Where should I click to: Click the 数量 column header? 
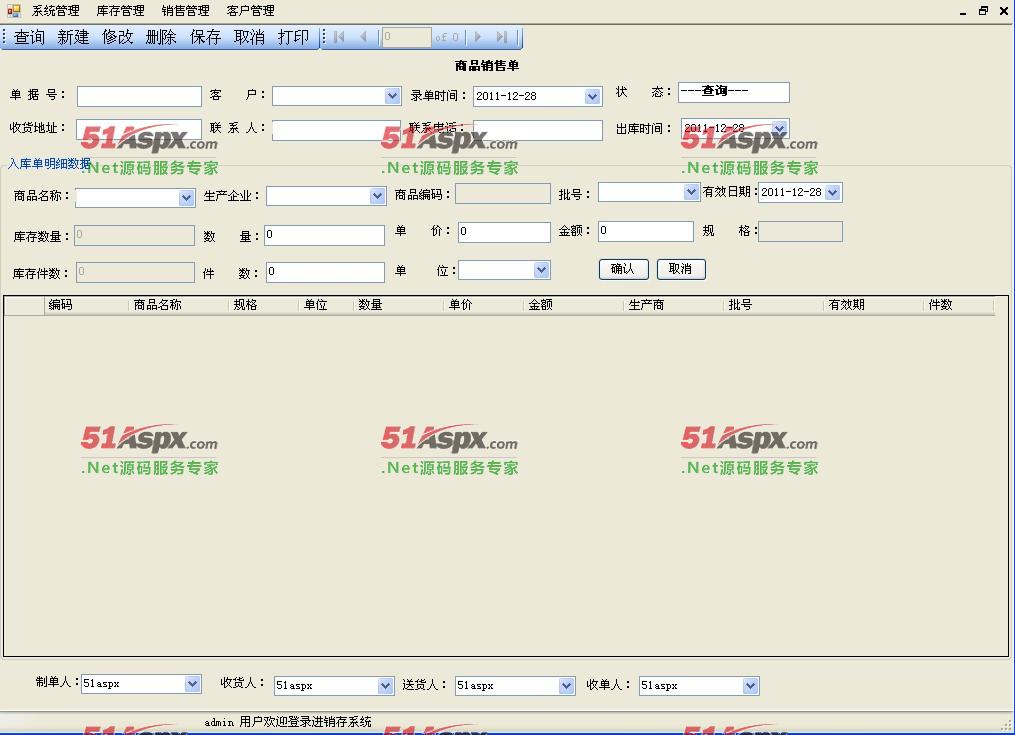point(399,305)
